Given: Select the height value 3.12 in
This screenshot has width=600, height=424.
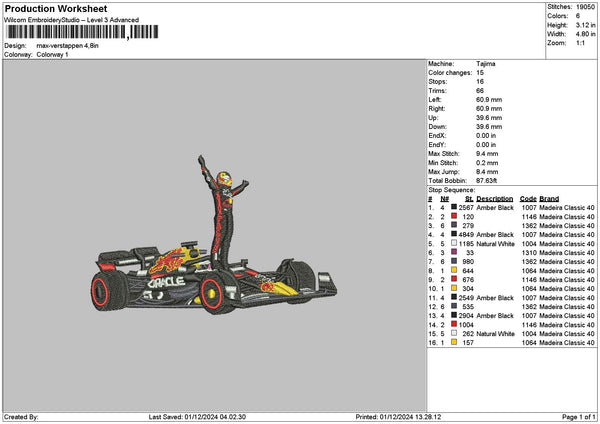Looking at the screenshot, I should pos(585,25).
